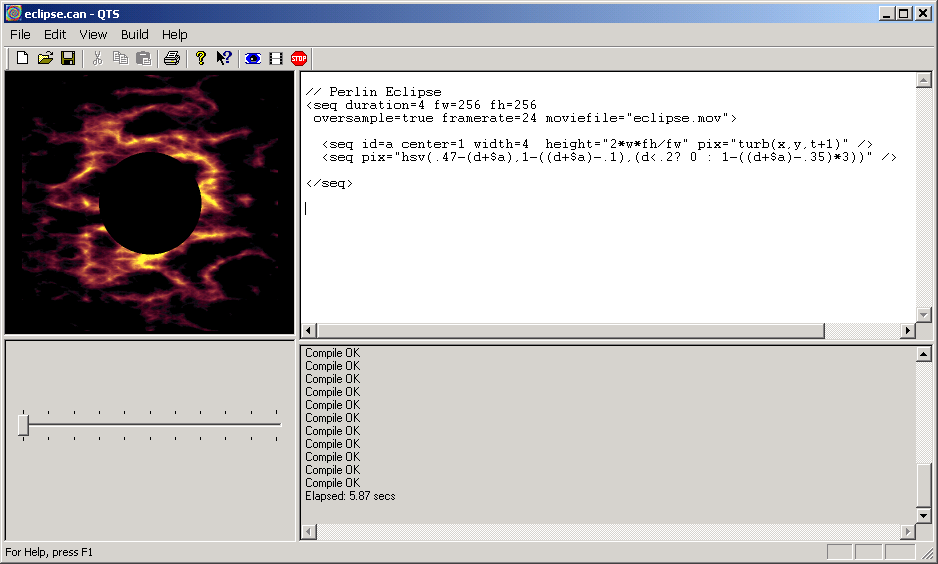Click the Open folder toolbar icon
The image size is (938, 564).
coord(45,58)
